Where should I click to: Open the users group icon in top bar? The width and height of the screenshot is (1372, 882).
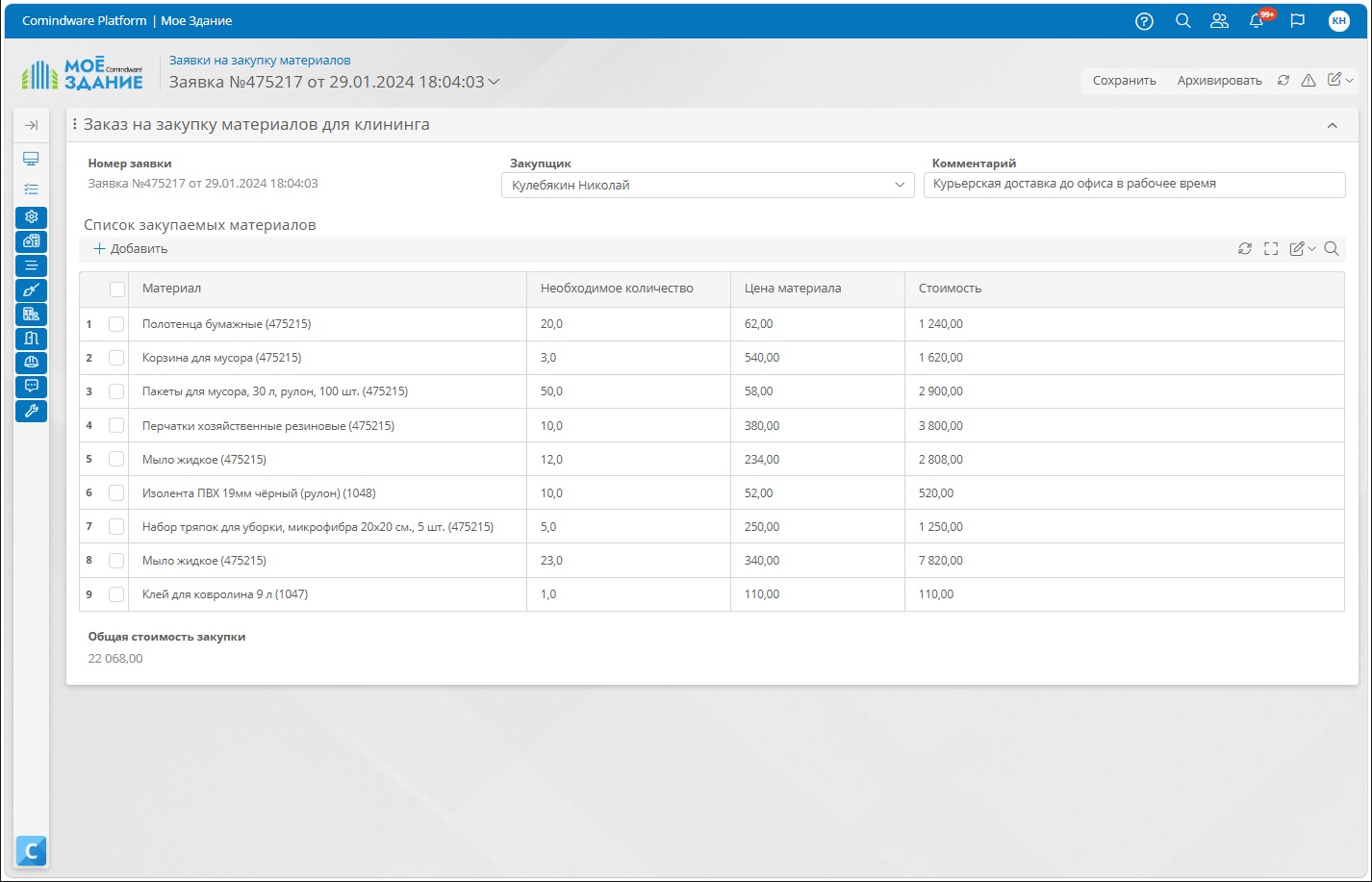tap(1219, 21)
